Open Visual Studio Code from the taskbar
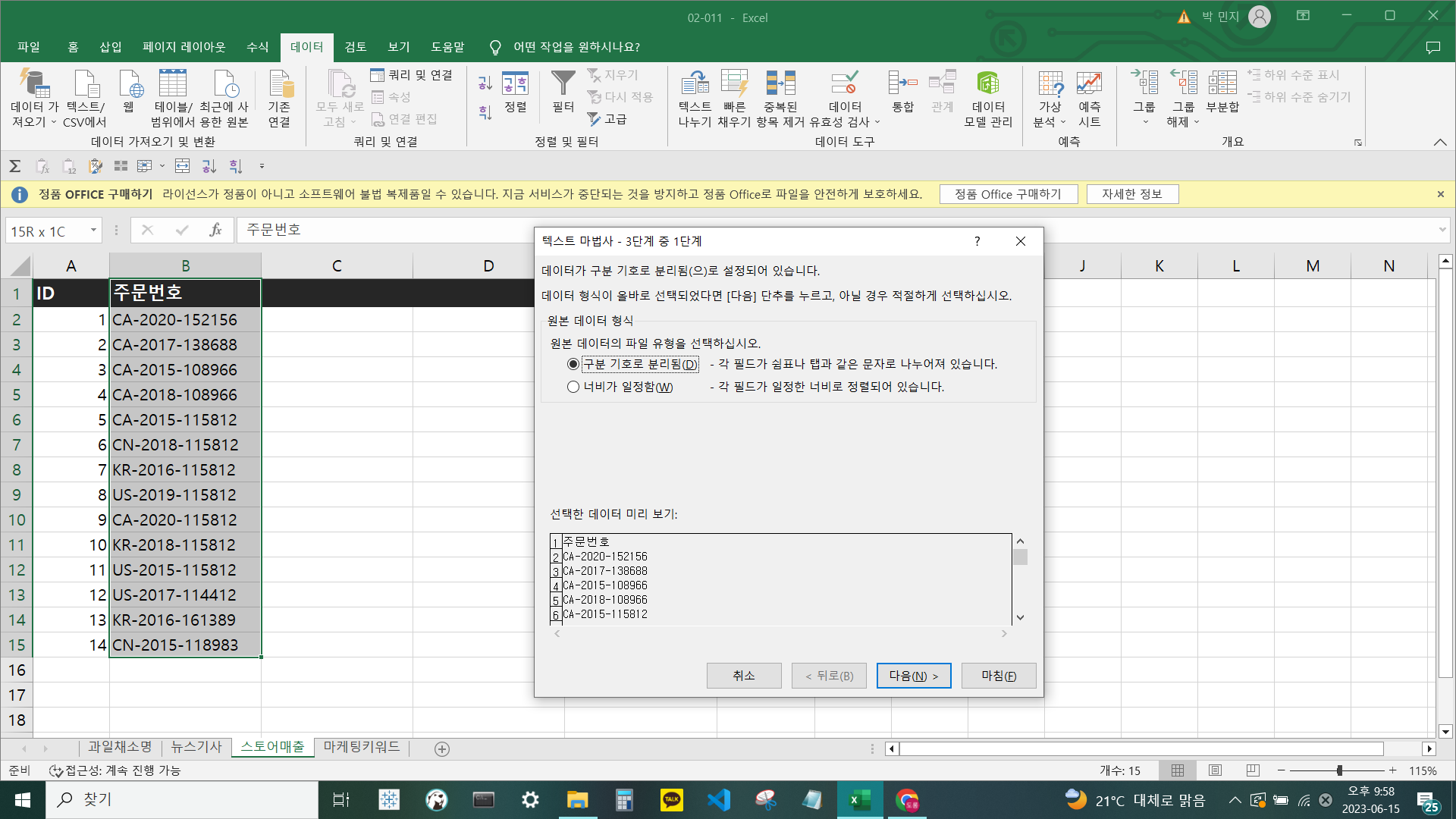Screen dimensions: 1456x819 click(x=718, y=800)
